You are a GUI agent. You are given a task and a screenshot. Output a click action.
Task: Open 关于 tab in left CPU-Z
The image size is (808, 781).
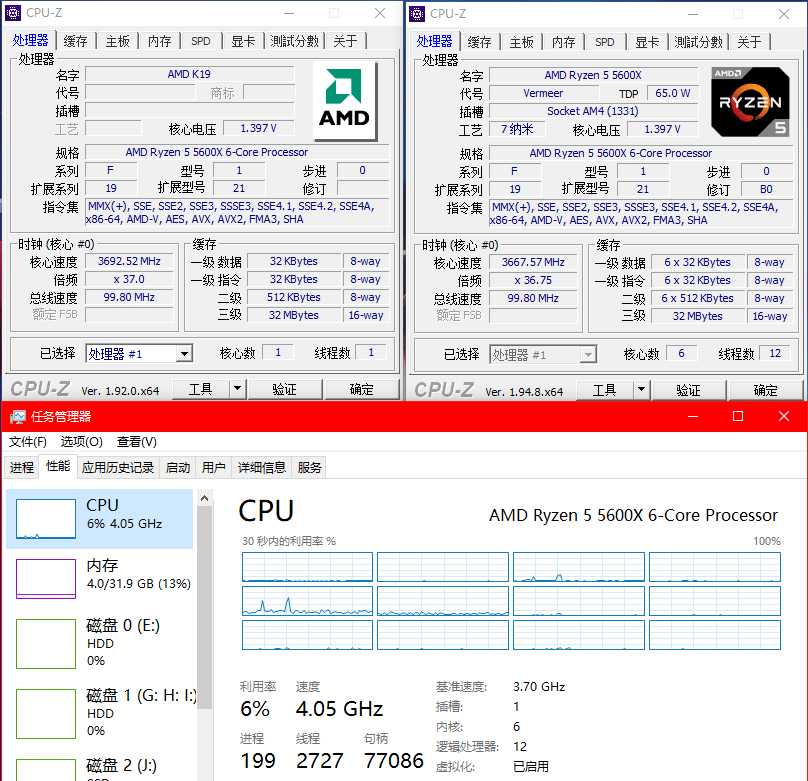(345, 41)
